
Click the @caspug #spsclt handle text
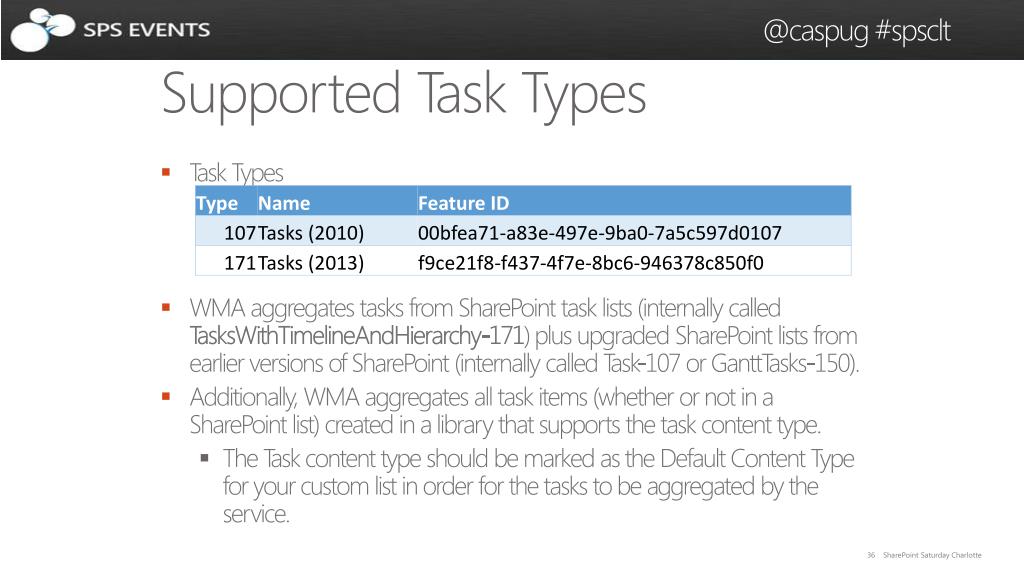857,31
